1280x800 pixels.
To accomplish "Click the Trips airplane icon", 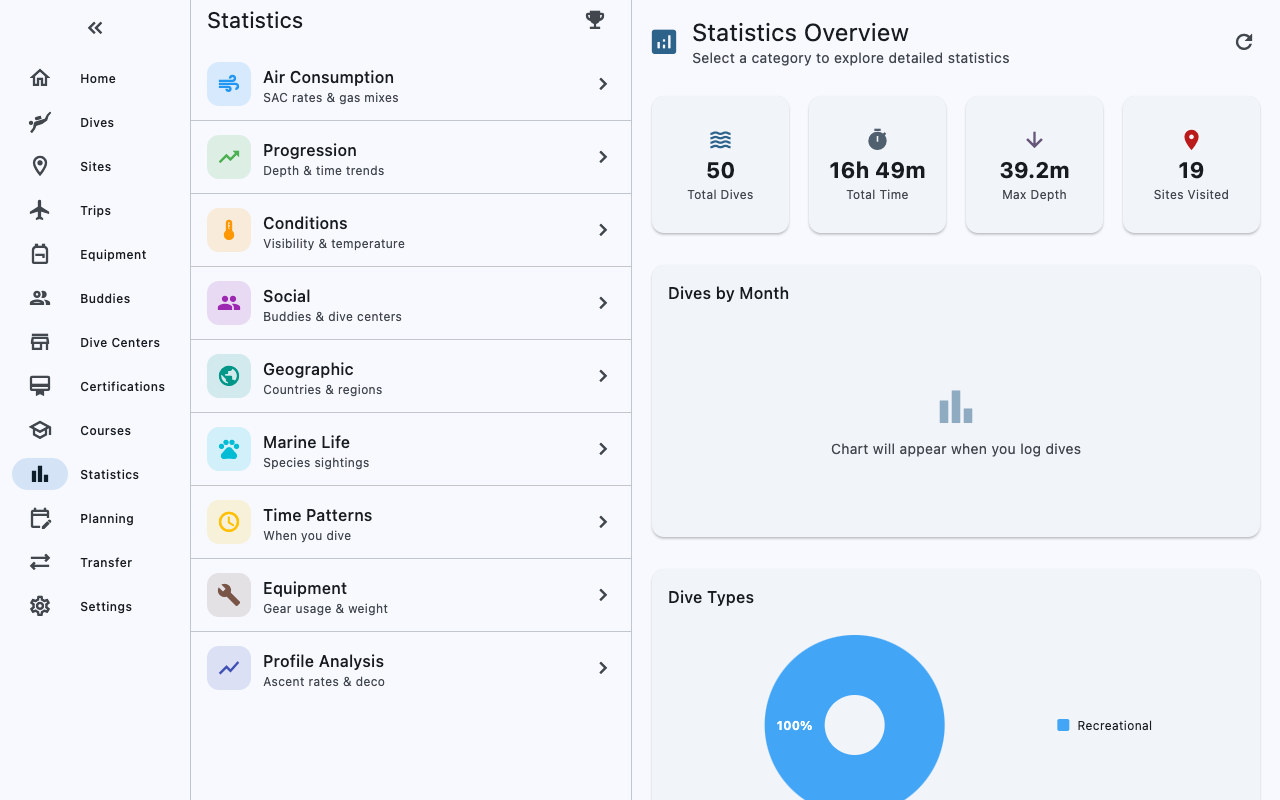I will coord(40,210).
